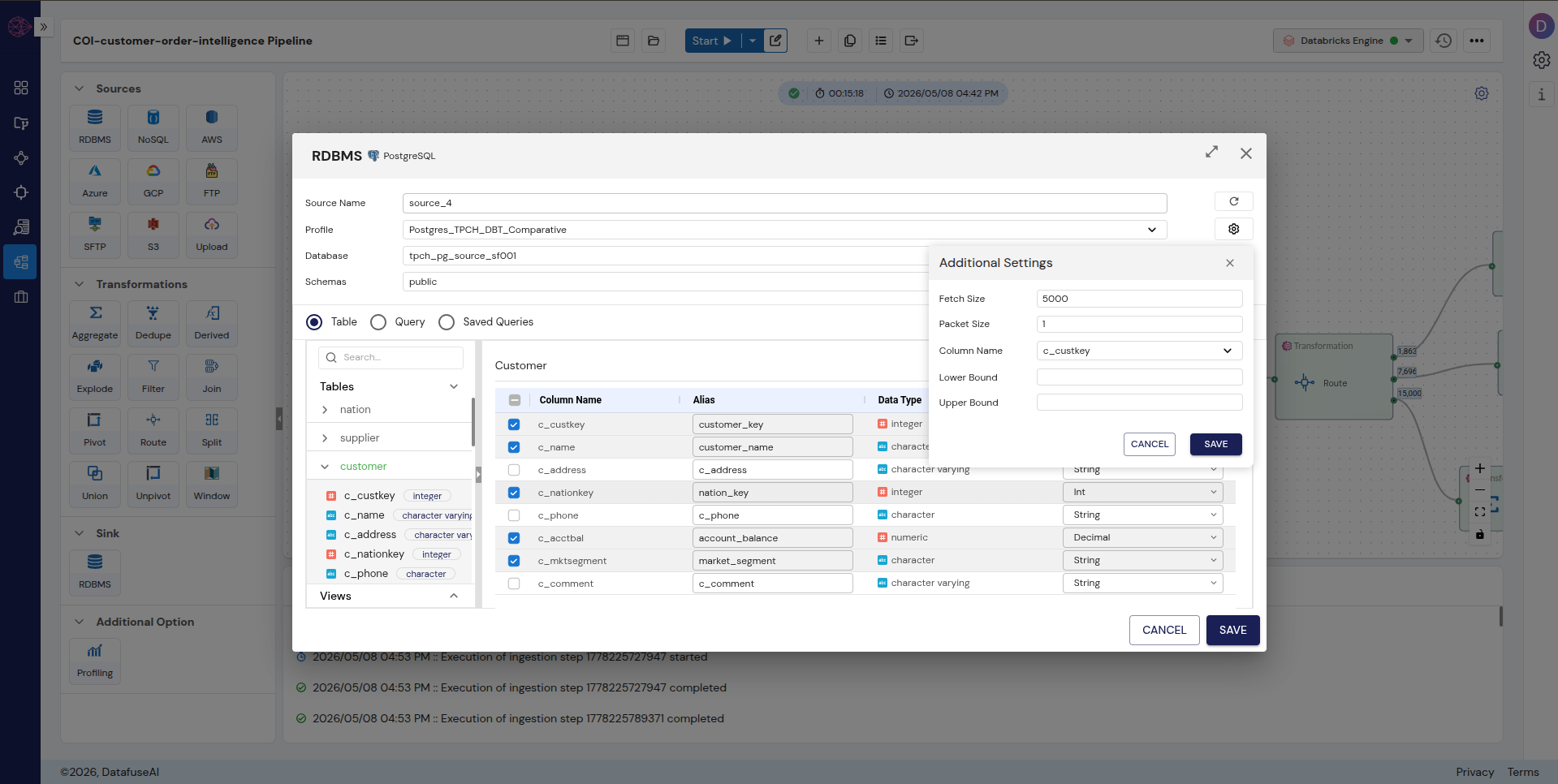Select the NoSQL source icon

click(x=153, y=127)
